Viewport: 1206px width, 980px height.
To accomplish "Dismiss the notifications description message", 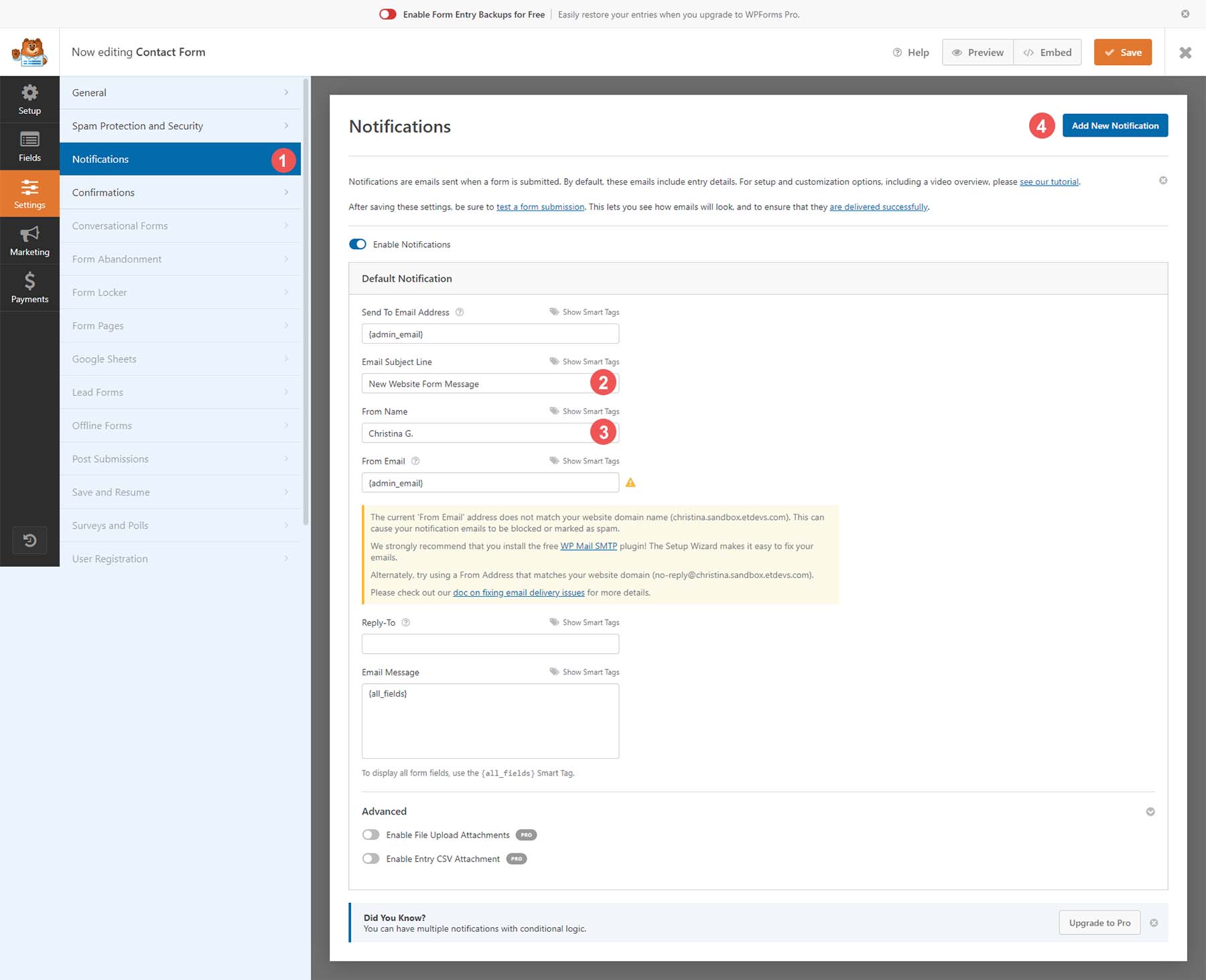I will coord(1163,180).
